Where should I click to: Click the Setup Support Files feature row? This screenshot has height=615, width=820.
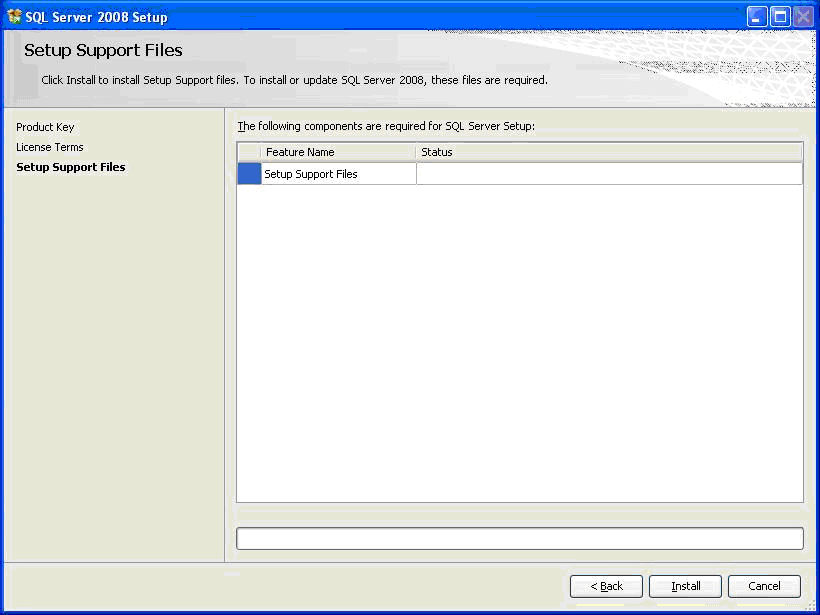(x=337, y=174)
